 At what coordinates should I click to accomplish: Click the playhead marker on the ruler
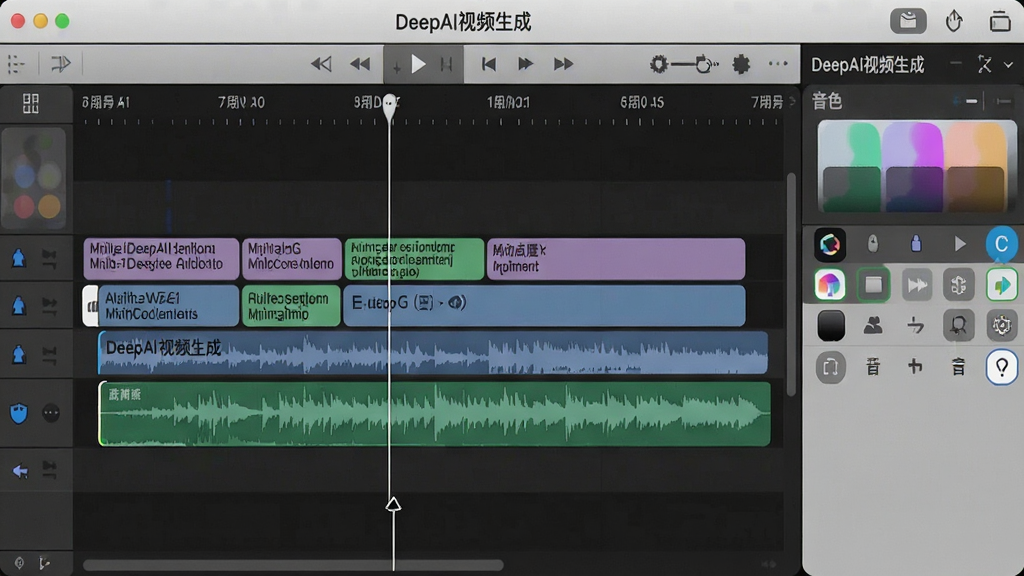click(x=389, y=106)
